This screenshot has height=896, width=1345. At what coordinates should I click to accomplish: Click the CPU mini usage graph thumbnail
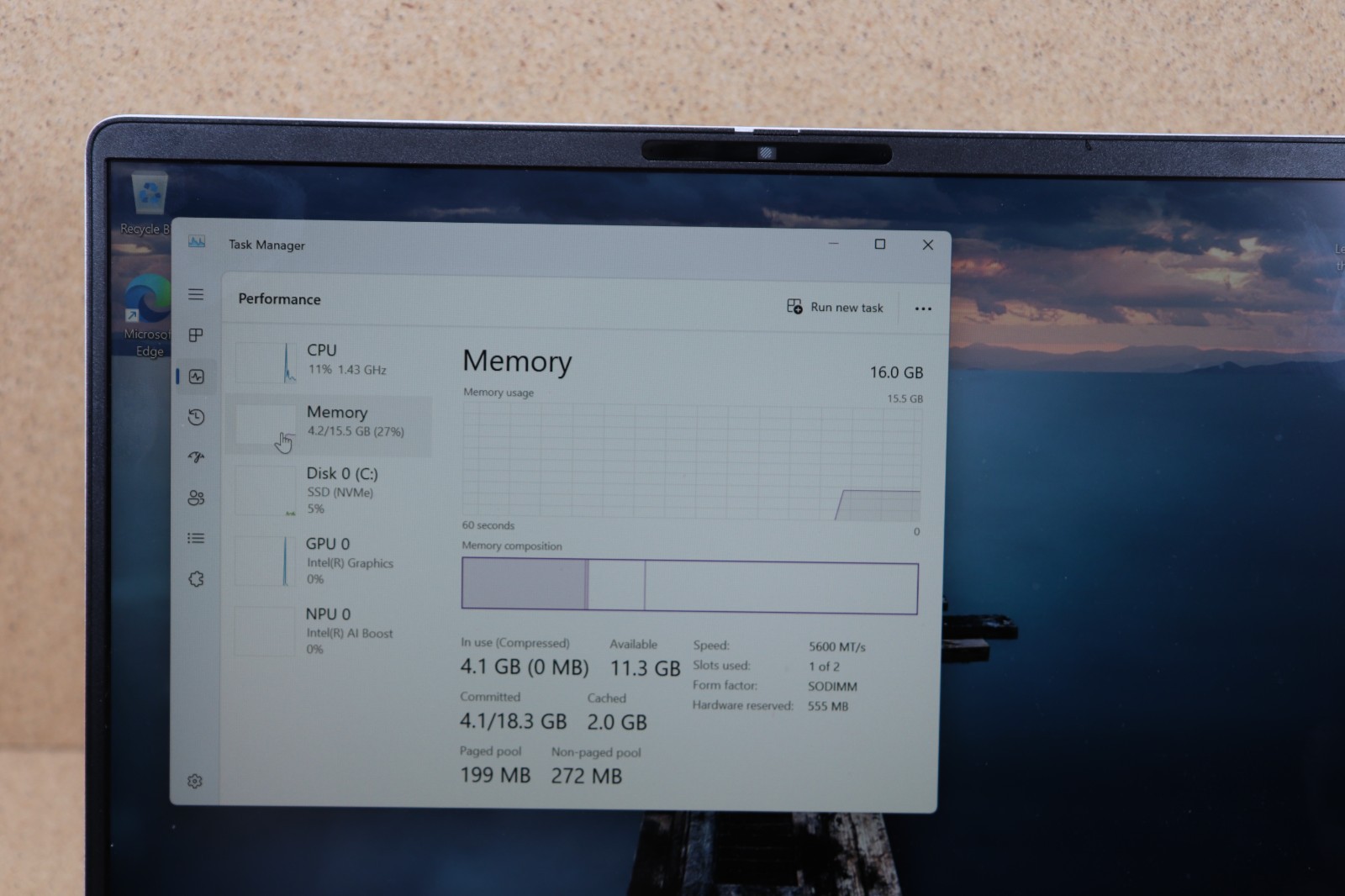point(266,362)
